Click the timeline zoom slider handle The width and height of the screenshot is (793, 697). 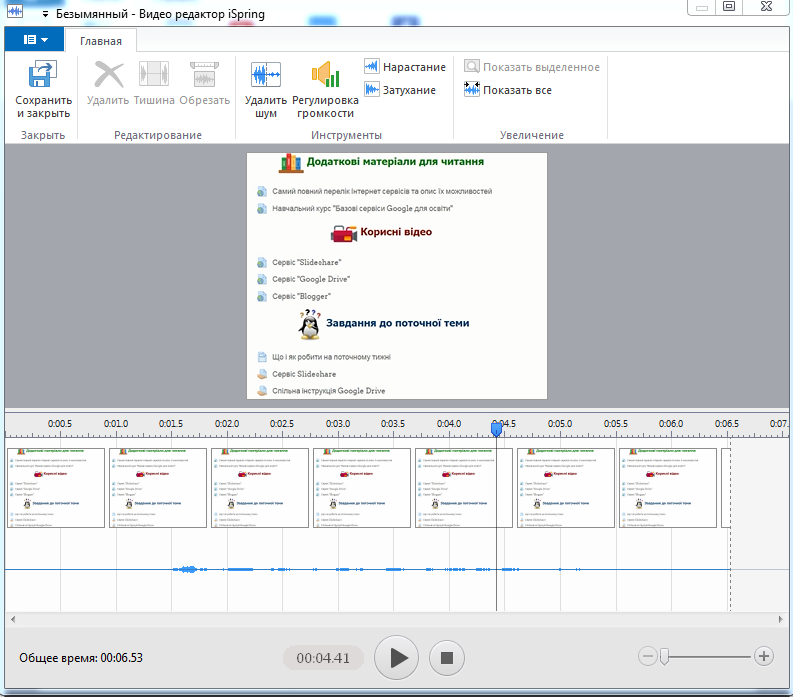pos(665,657)
